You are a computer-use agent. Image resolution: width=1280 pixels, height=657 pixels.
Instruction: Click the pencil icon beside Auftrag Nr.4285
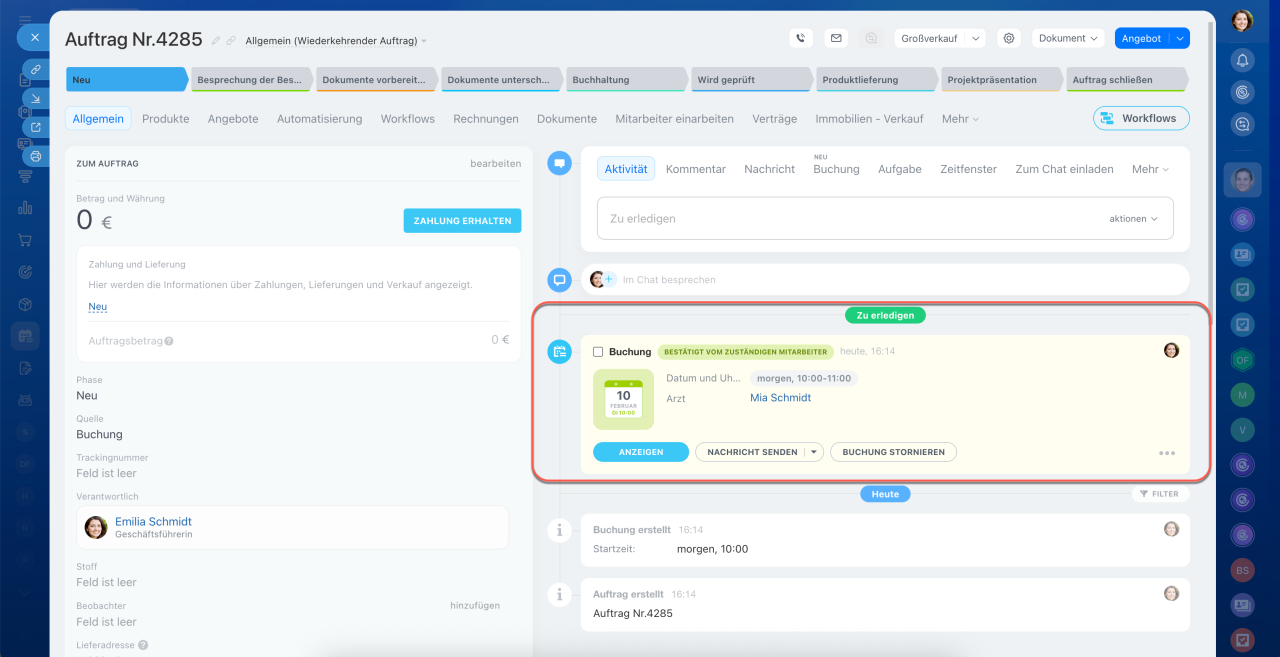(216, 41)
